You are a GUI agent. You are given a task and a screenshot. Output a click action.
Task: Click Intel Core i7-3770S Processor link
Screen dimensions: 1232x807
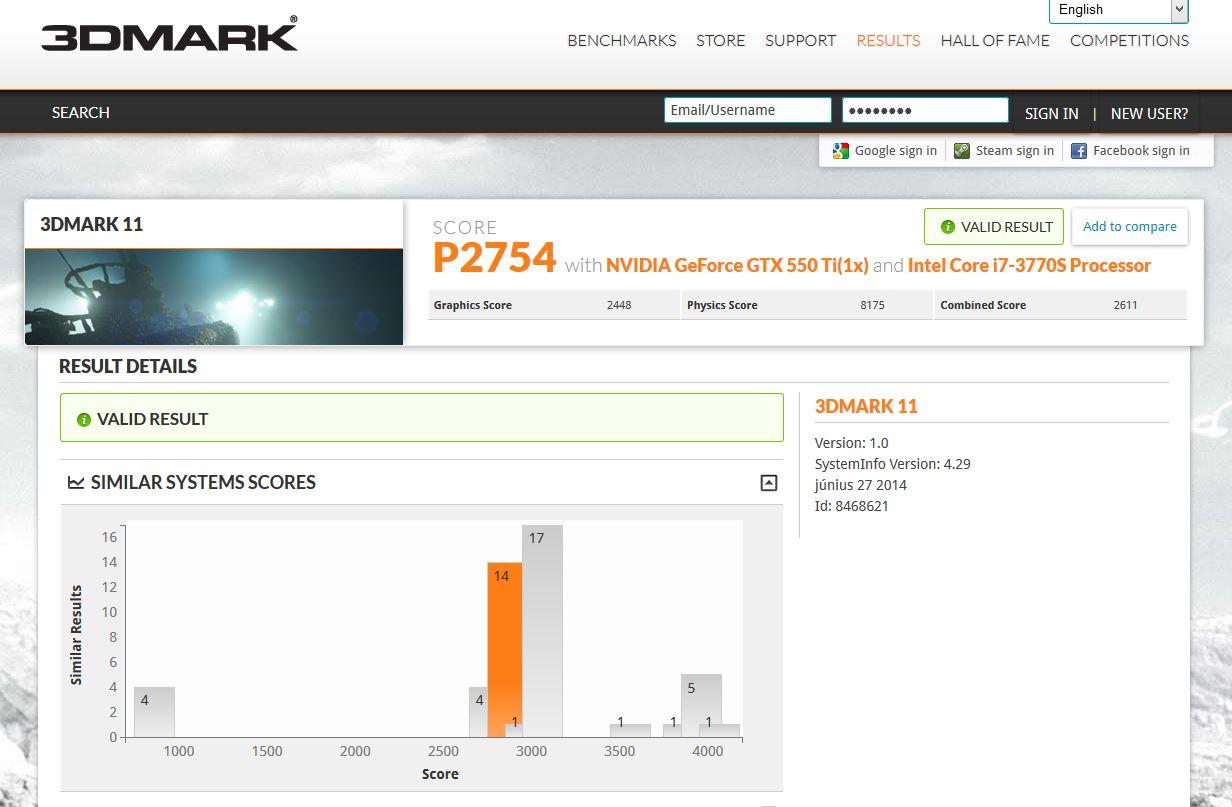click(1029, 266)
